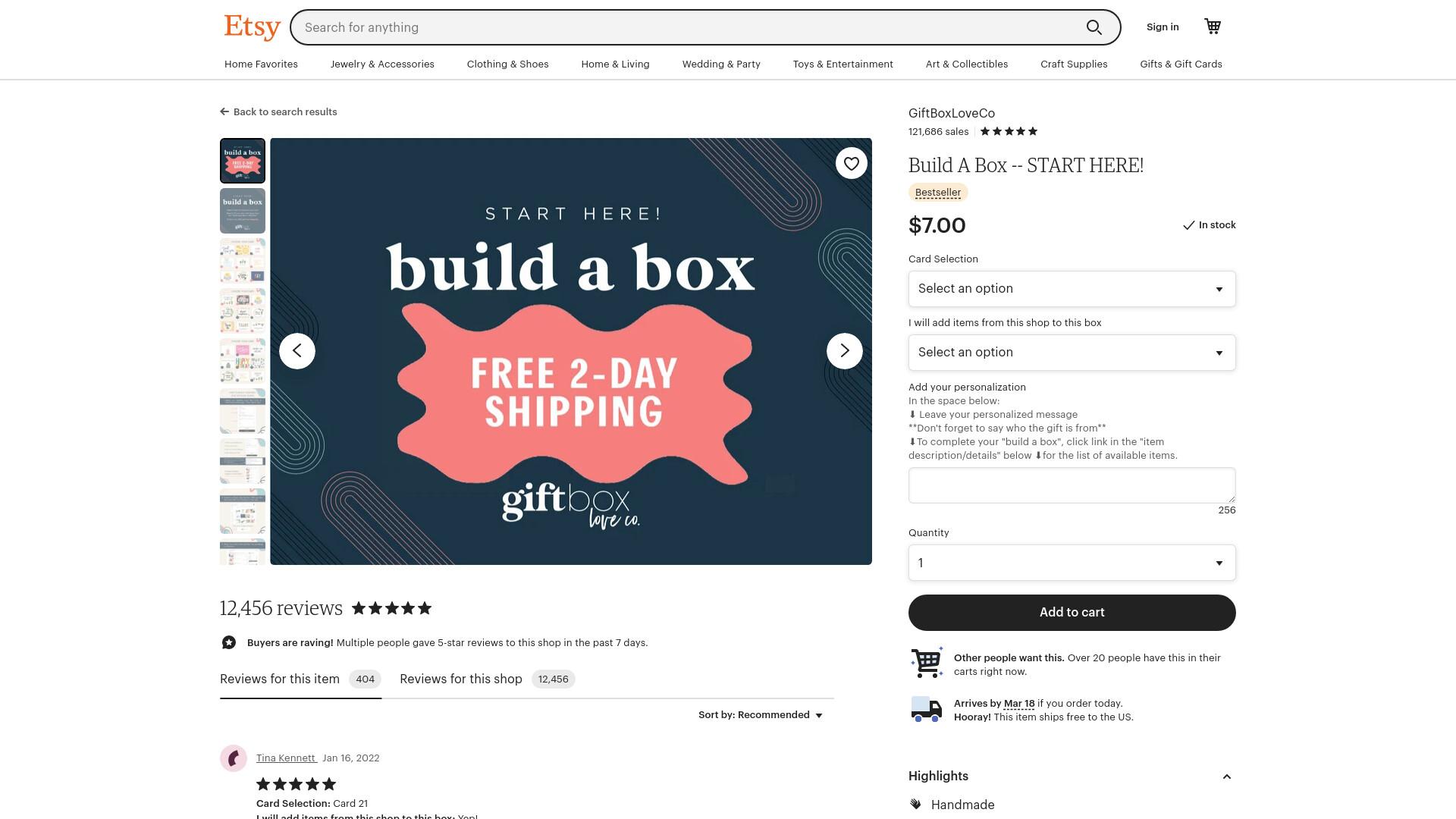The height and width of the screenshot is (819, 1456).
Task: Collapse the Highlights section
Action: point(1226,777)
